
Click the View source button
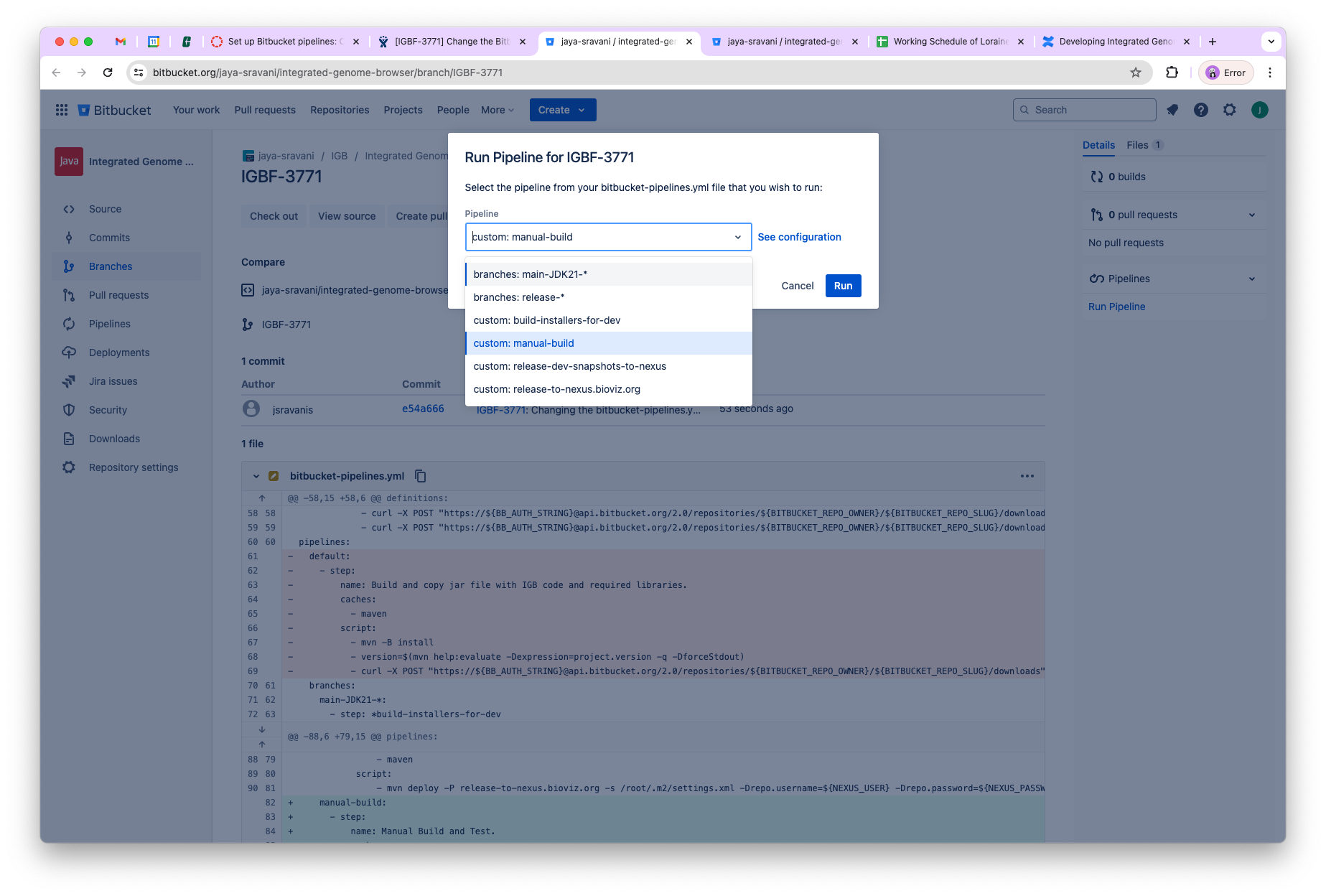(347, 216)
